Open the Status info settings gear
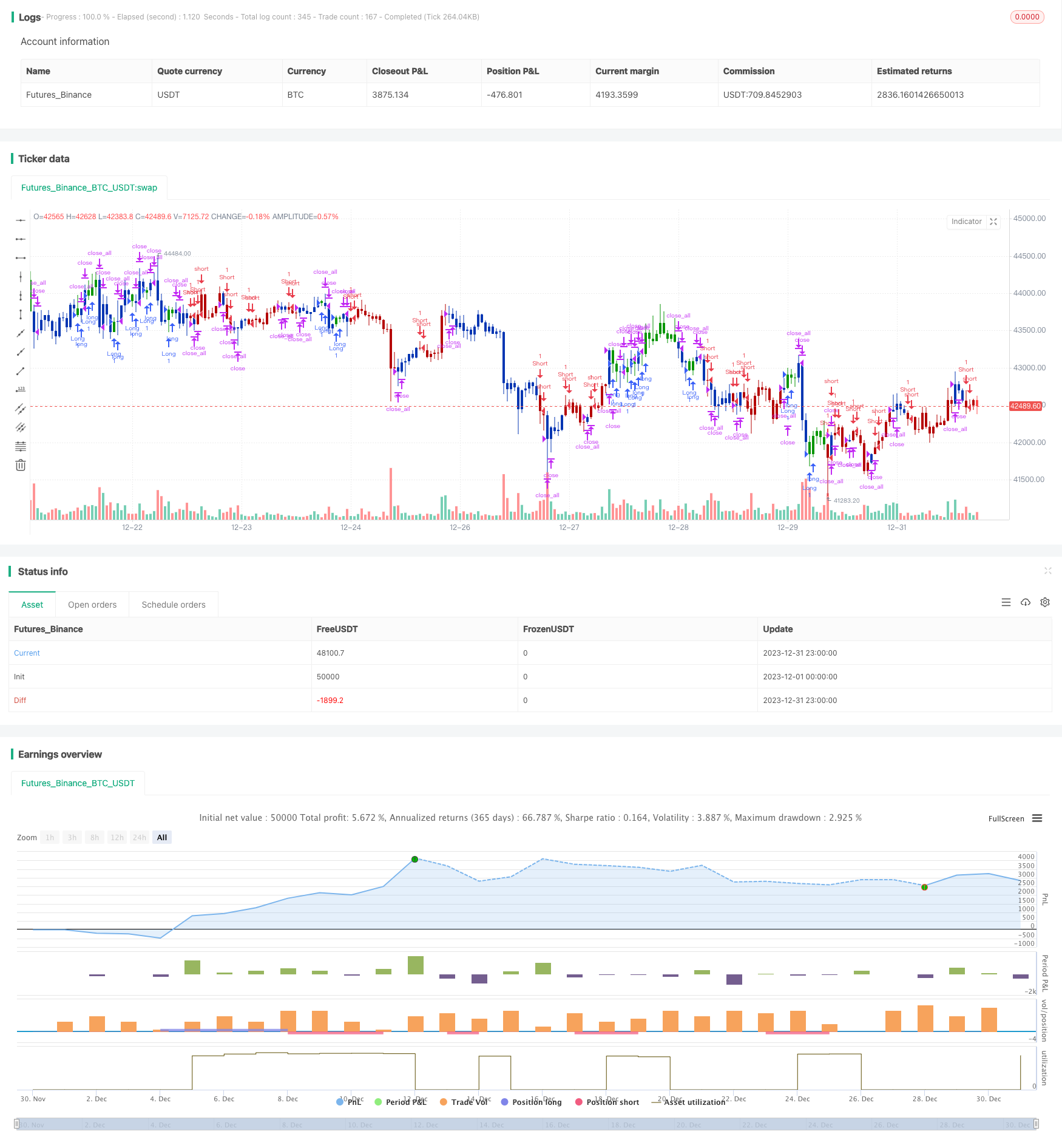Screen dimensions: 1062x1148 [x=1045, y=602]
